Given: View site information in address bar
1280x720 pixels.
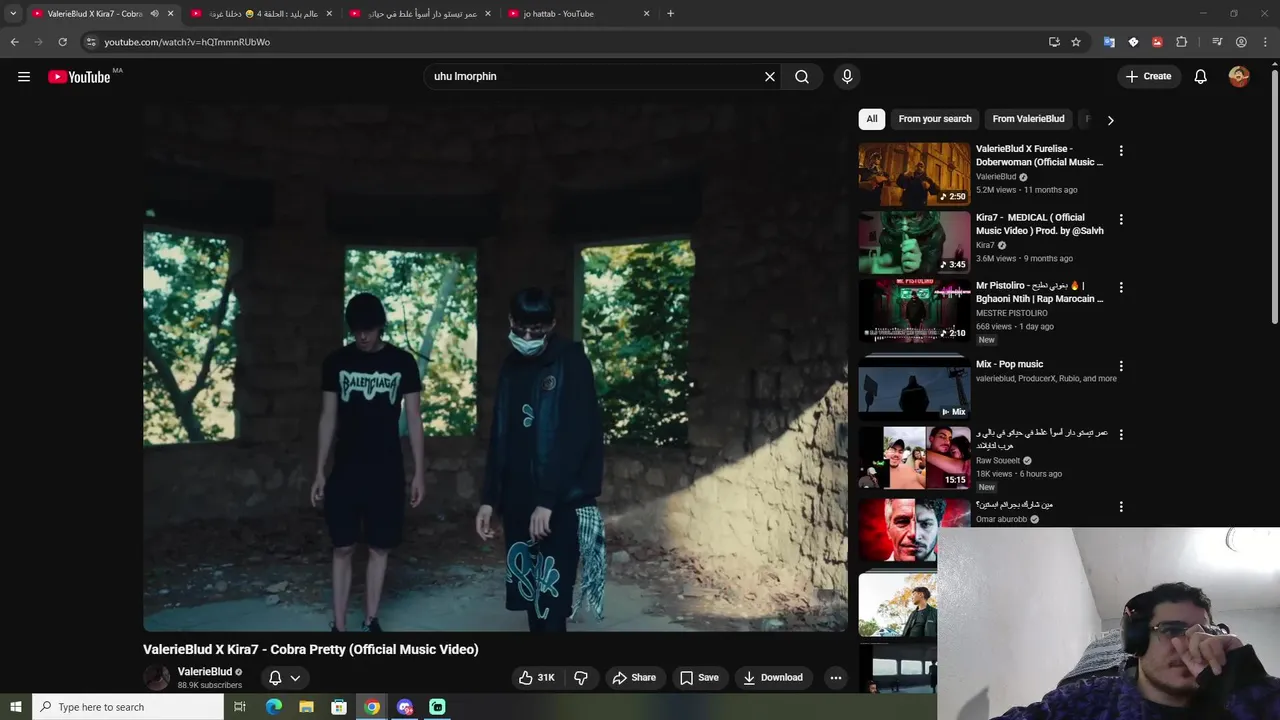Looking at the screenshot, I should coord(91,42).
